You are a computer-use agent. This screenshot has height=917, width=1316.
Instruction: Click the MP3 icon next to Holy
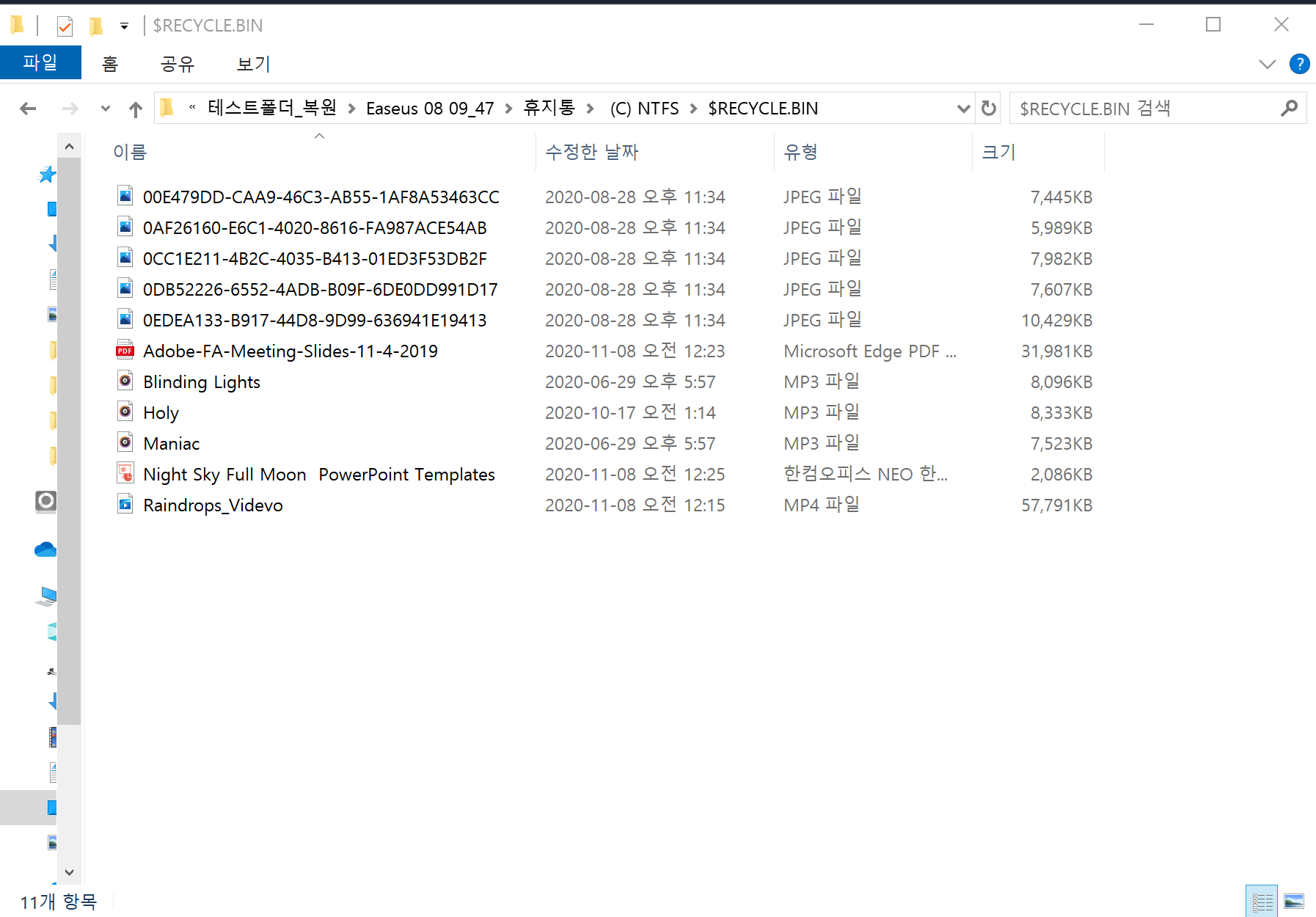click(125, 412)
